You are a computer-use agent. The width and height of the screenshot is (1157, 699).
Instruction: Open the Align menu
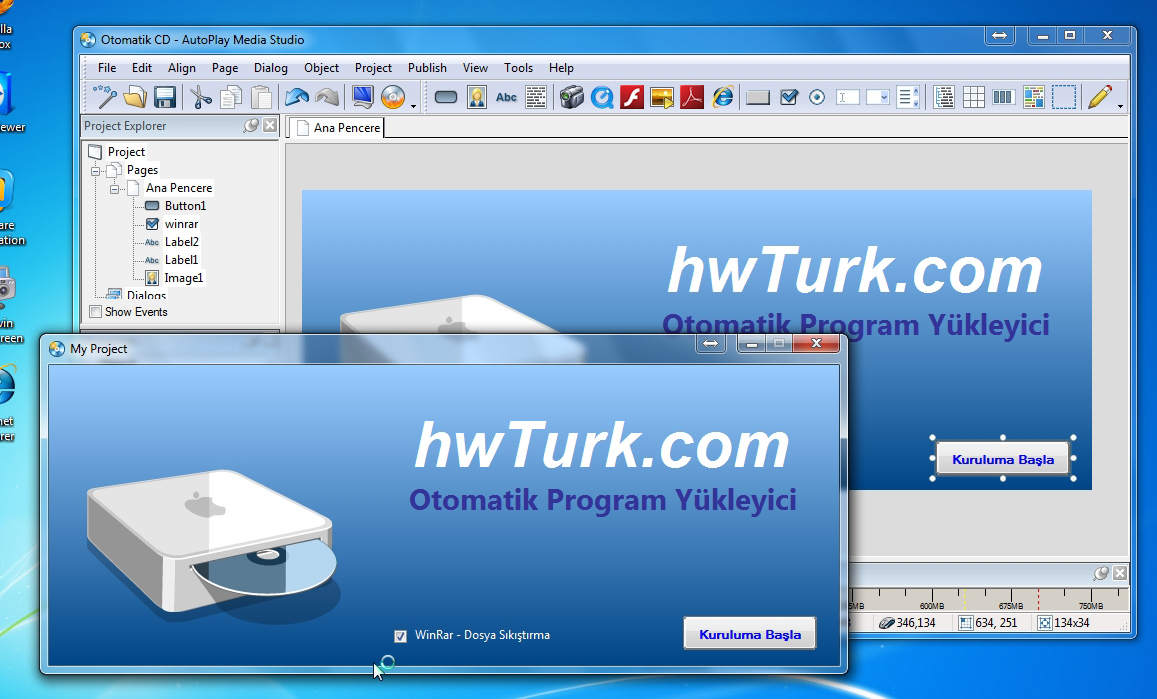182,68
